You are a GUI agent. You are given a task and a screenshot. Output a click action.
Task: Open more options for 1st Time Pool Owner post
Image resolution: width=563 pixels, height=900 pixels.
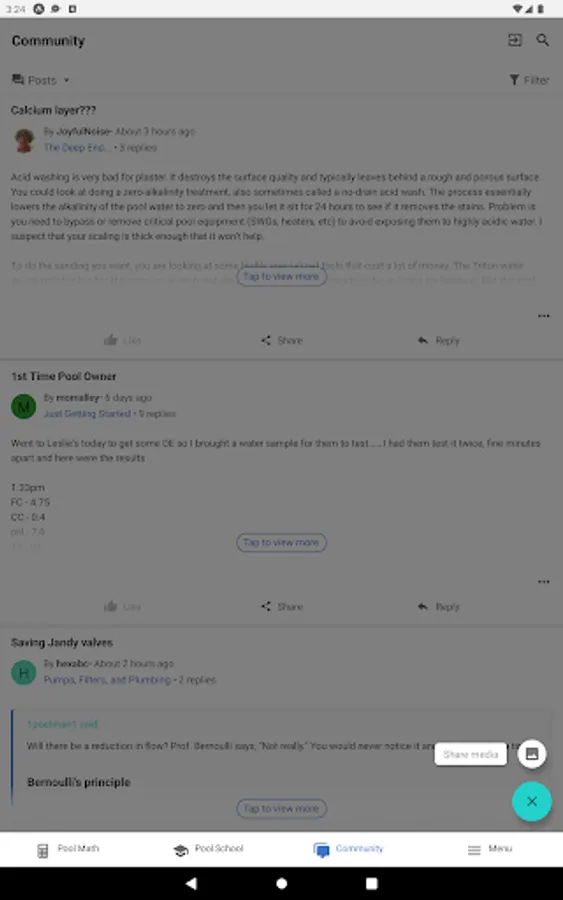click(543, 582)
